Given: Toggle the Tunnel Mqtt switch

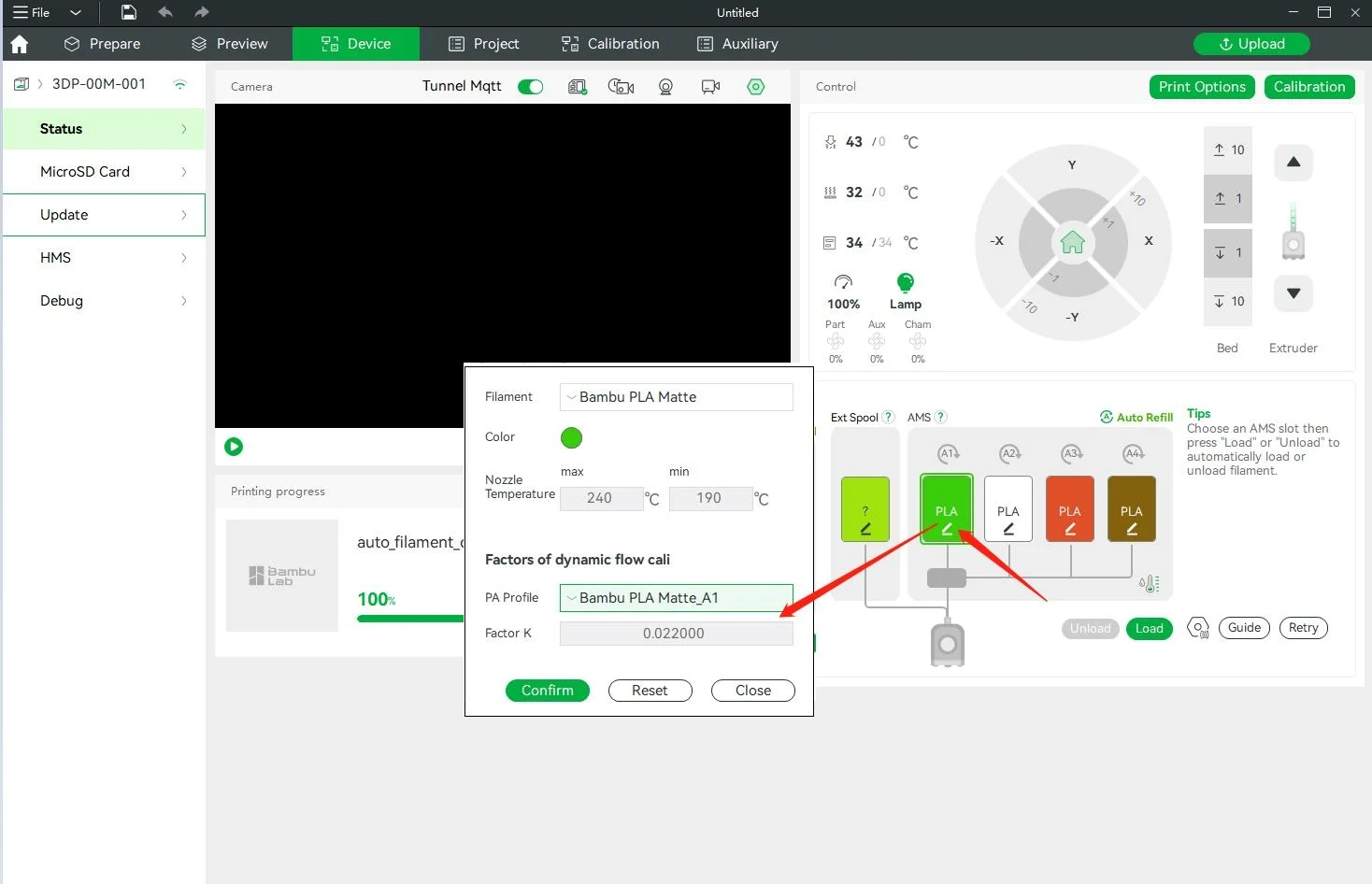Looking at the screenshot, I should pos(530,87).
